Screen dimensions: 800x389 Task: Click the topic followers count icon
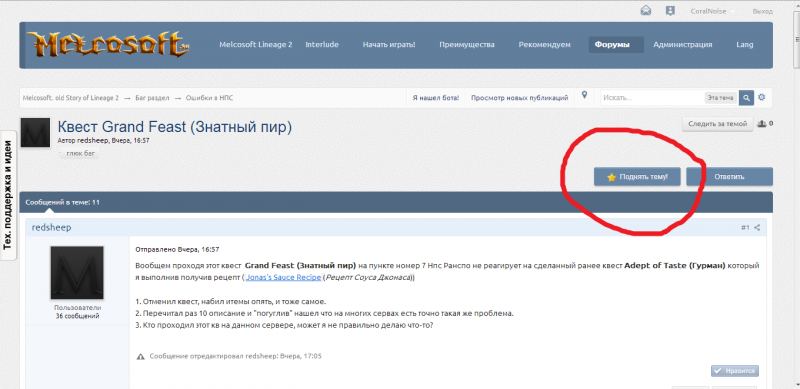pos(762,124)
